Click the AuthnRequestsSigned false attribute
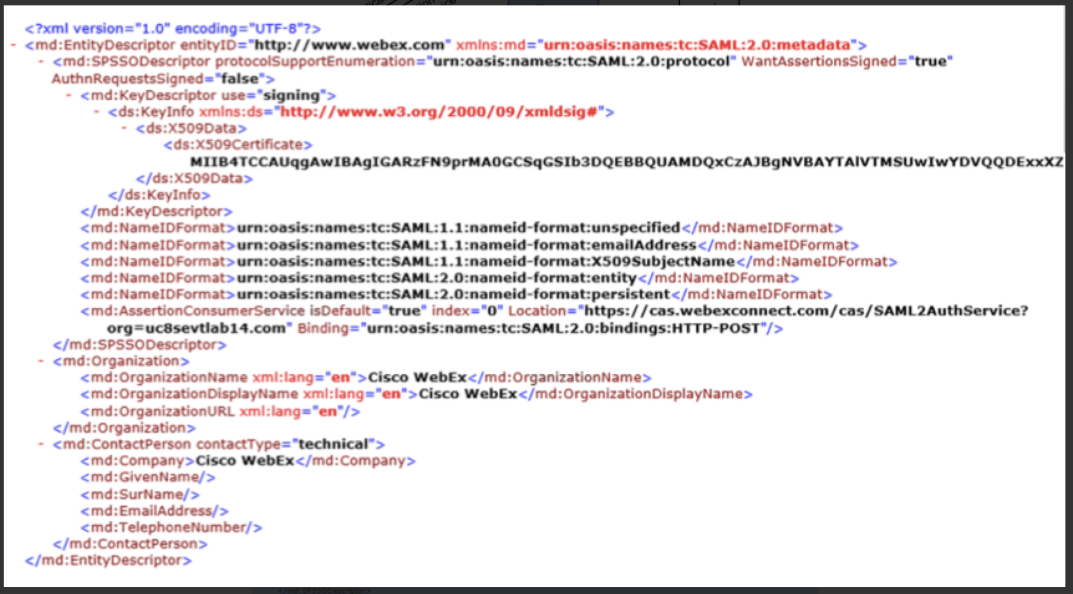Viewport: 1073px width, 594px height. 159,79
